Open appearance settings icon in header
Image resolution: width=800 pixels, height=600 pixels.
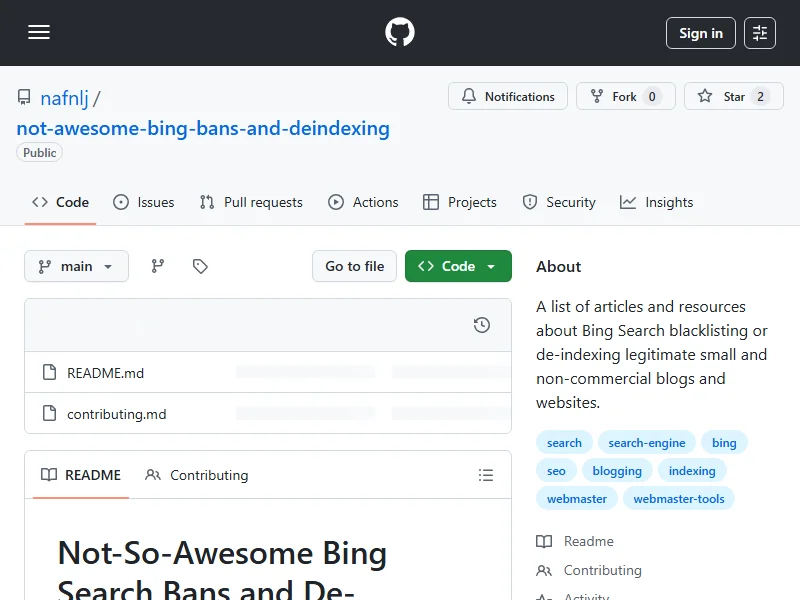click(x=760, y=33)
